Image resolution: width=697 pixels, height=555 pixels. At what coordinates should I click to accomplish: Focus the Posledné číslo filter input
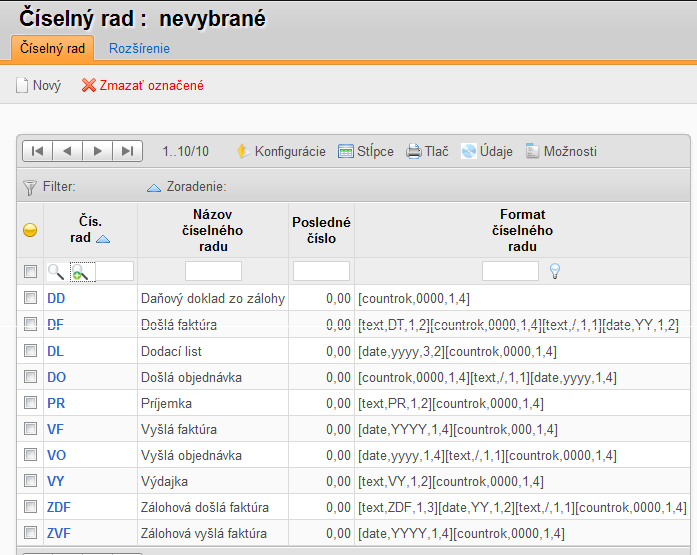(321, 271)
